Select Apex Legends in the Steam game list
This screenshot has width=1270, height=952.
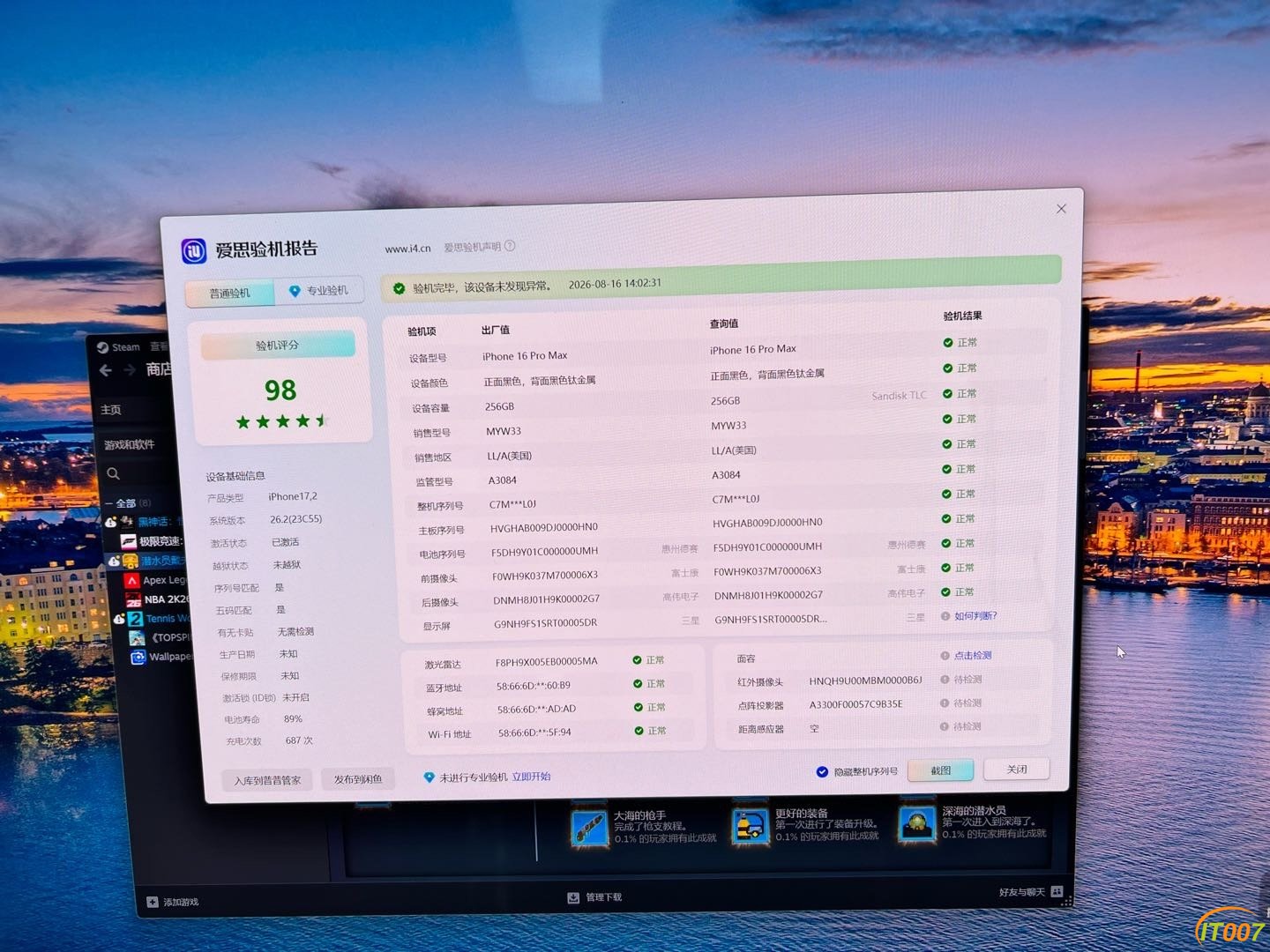[x=165, y=580]
